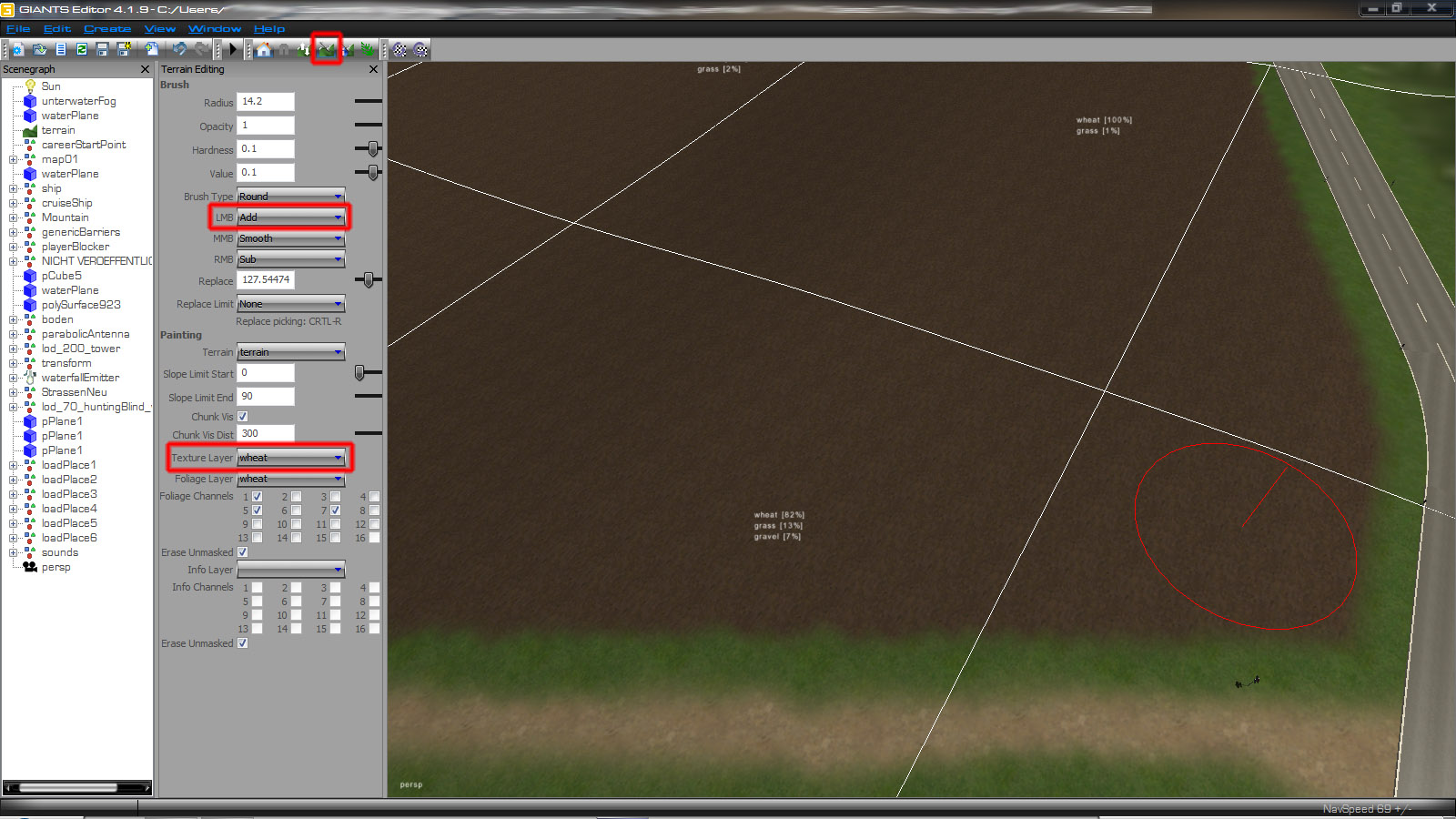The image size is (1456, 819).
Task: Select the terrain node in Scenegraph
Action: (58, 130)
